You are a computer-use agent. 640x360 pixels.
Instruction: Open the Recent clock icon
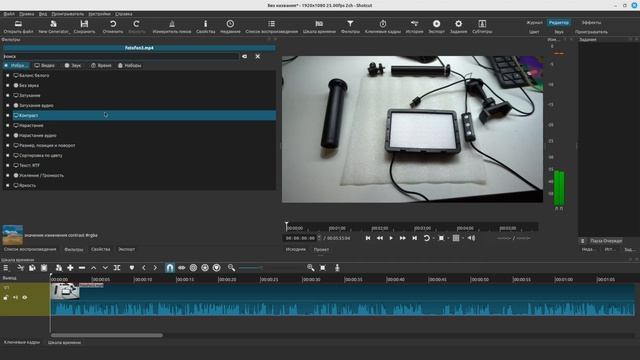tap(230, 24)
